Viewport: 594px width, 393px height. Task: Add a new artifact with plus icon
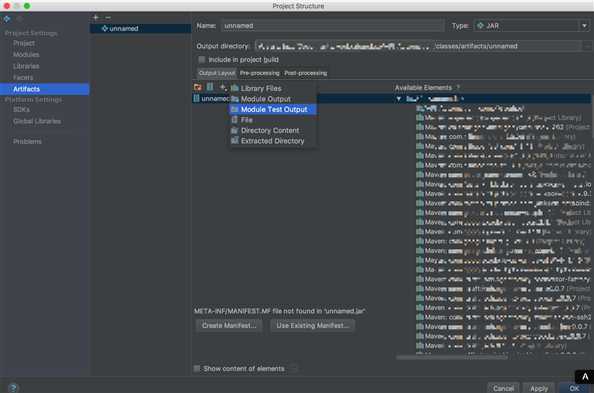coord(96,17)
